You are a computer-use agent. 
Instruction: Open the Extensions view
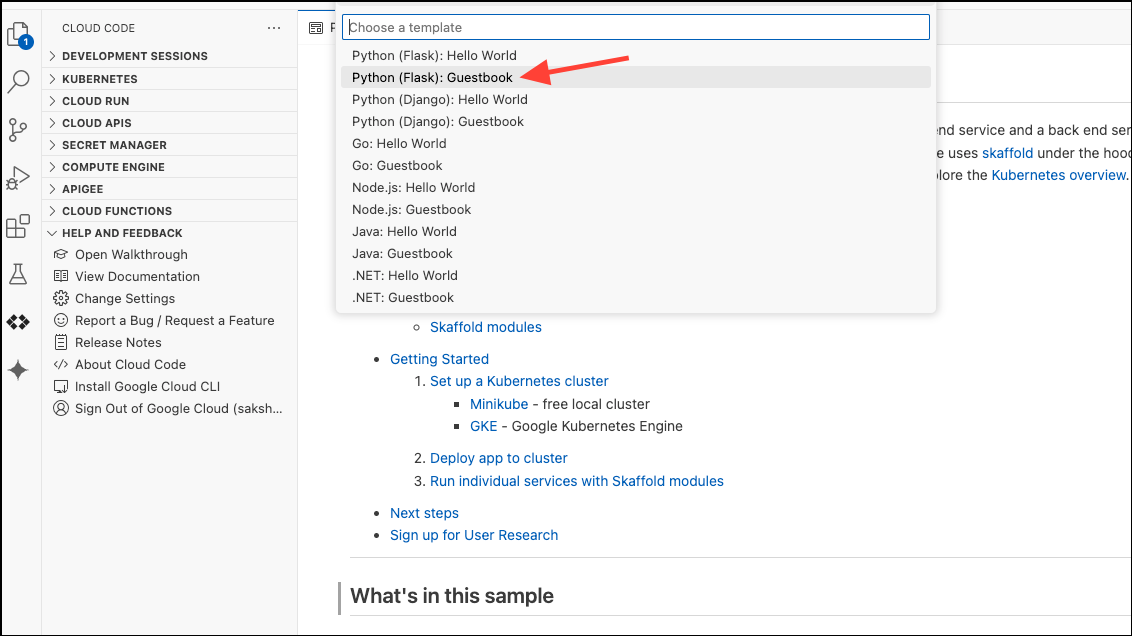(x=18, y=226)
